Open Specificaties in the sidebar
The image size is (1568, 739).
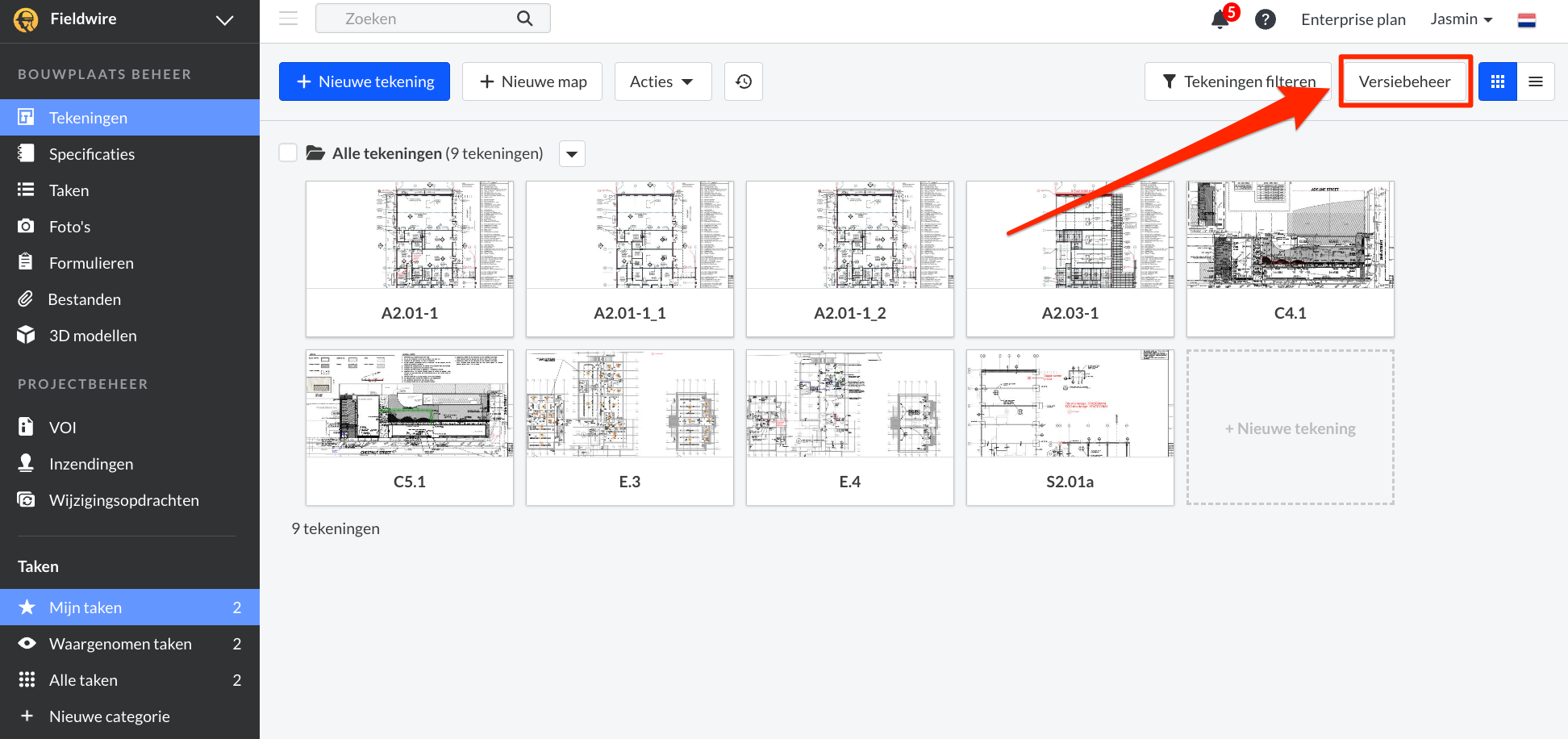point(130,154)
